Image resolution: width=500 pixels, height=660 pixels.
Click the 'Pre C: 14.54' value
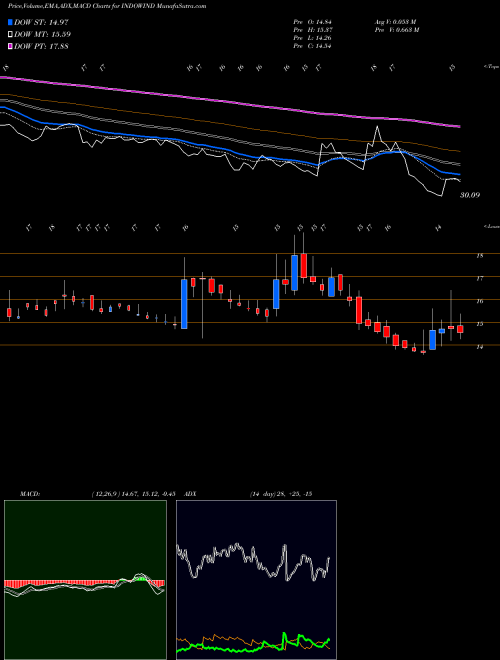tap(311, 46)
